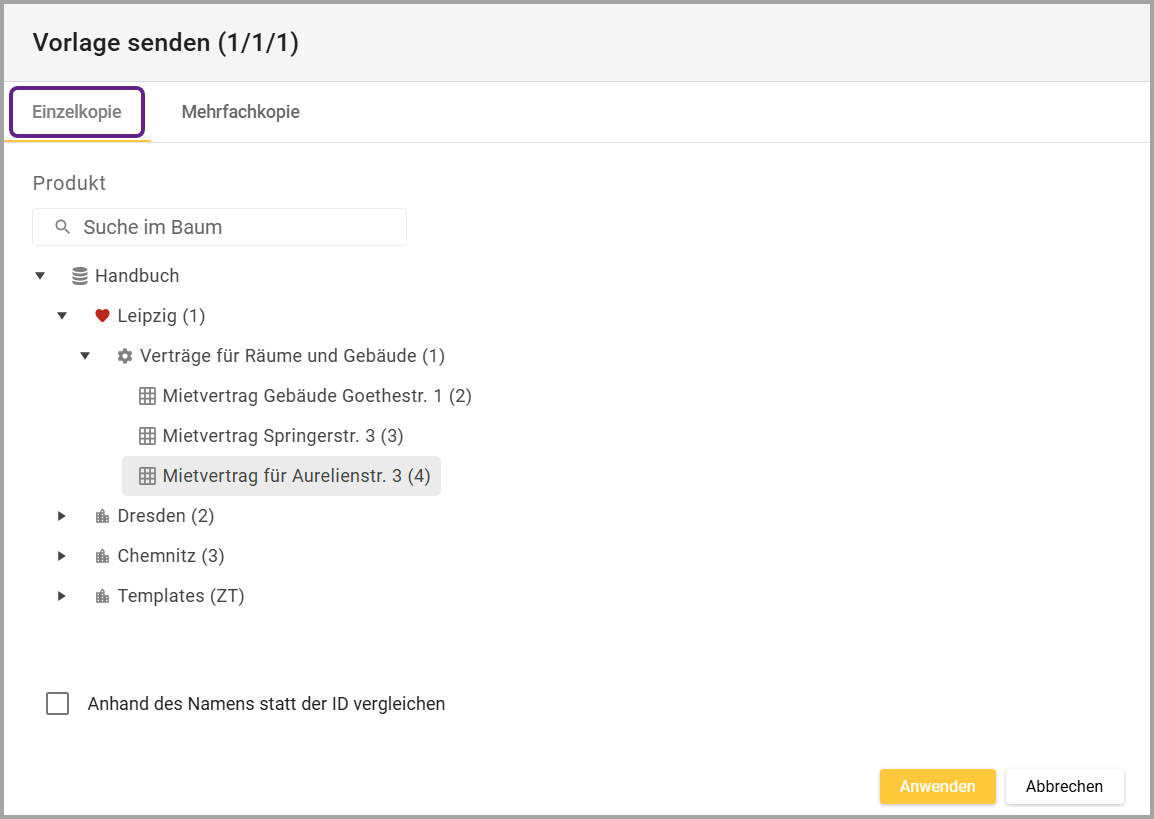Image resolution: width=1154 pixels, height=819 pixels.
Task: Click the magnifier icon in tree search
Action: tap(63, 227)
